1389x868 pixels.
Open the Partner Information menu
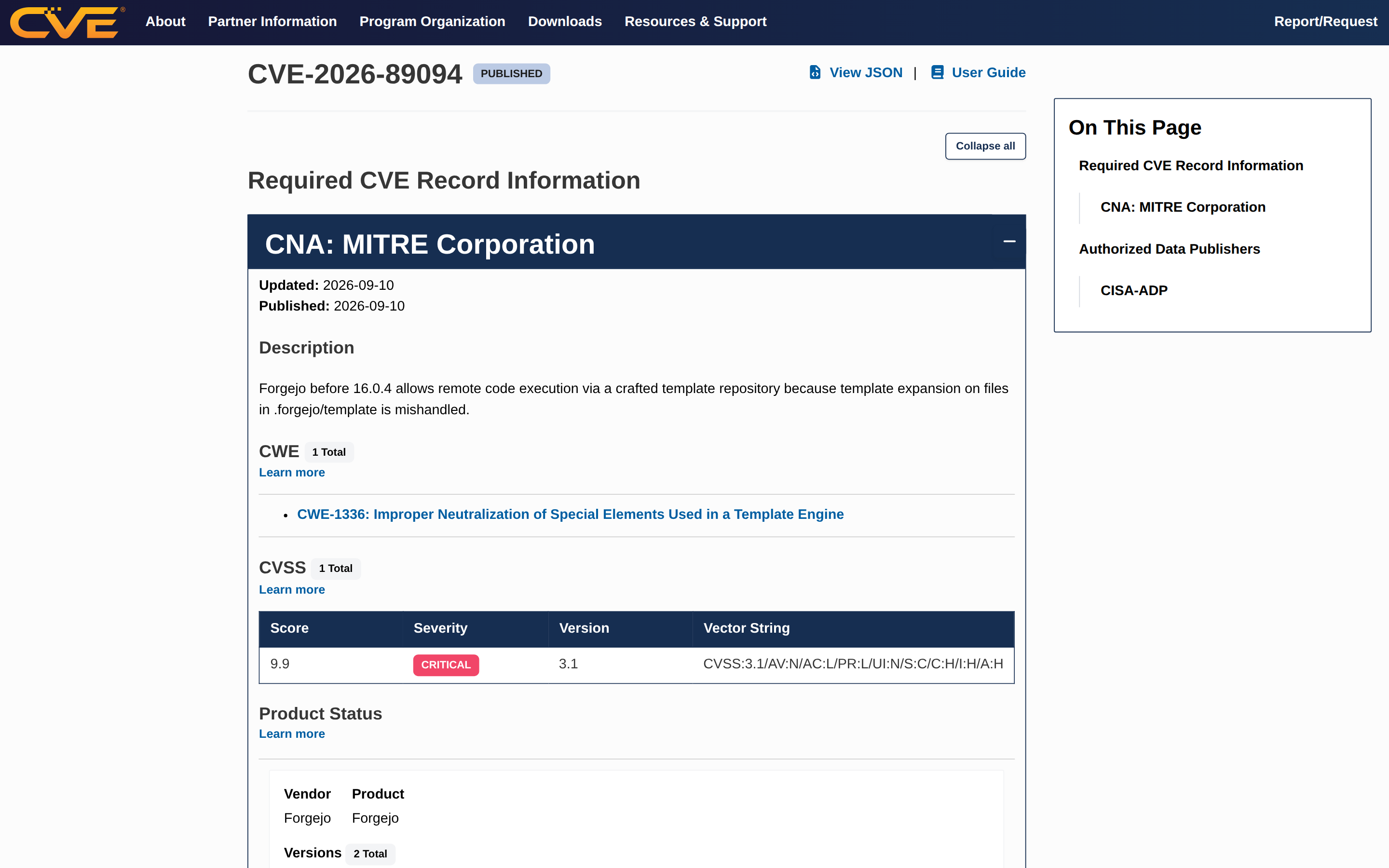point(272,22)
